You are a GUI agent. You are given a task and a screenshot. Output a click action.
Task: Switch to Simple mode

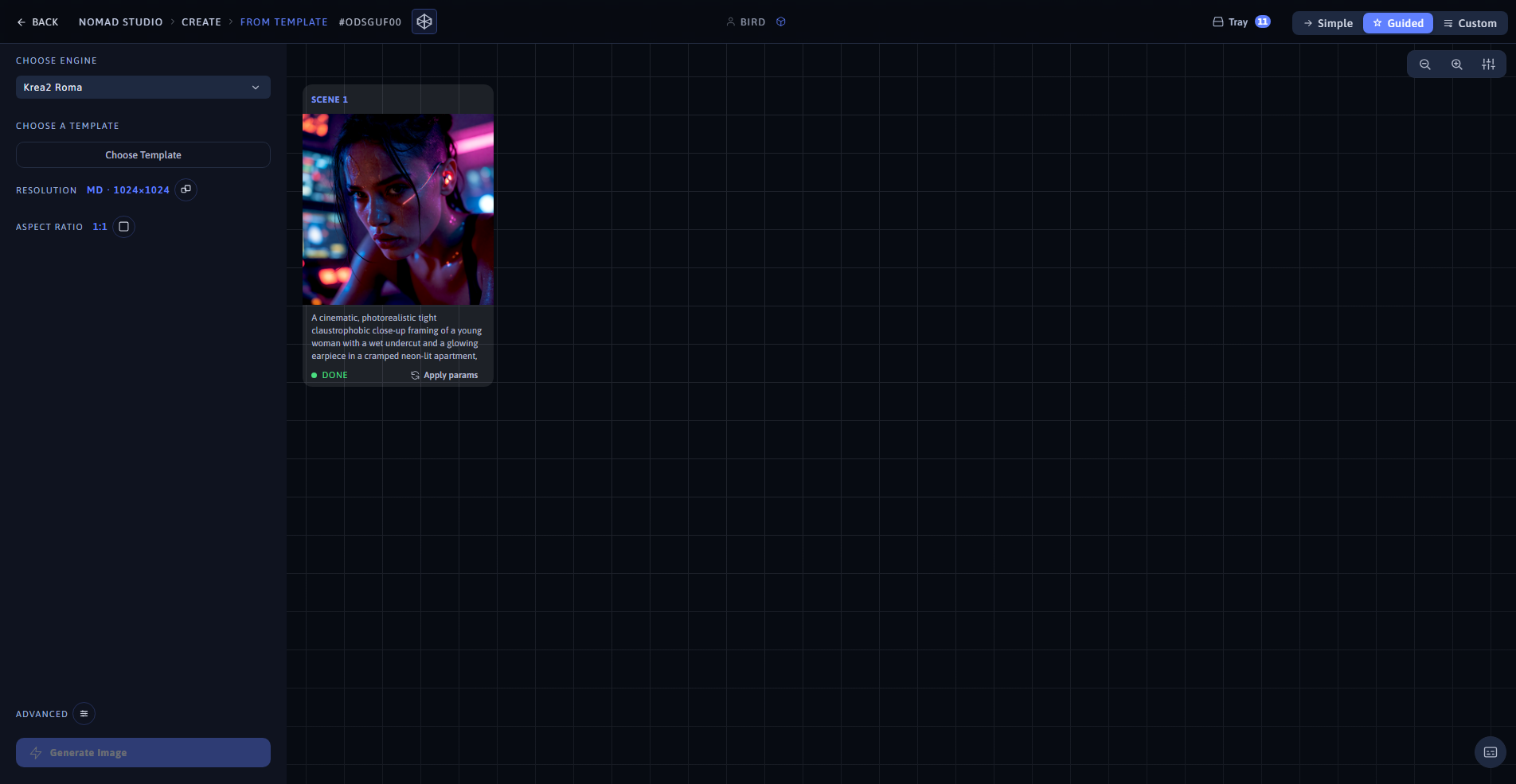click(1328, 23)
